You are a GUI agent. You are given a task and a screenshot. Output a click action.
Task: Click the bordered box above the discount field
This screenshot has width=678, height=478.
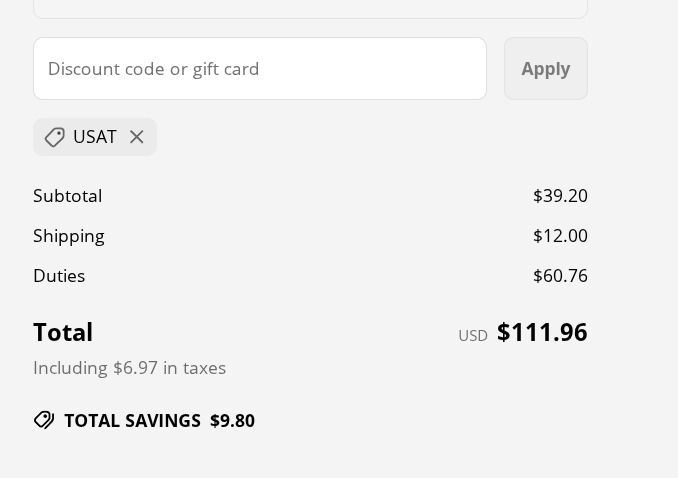[310, 9]
